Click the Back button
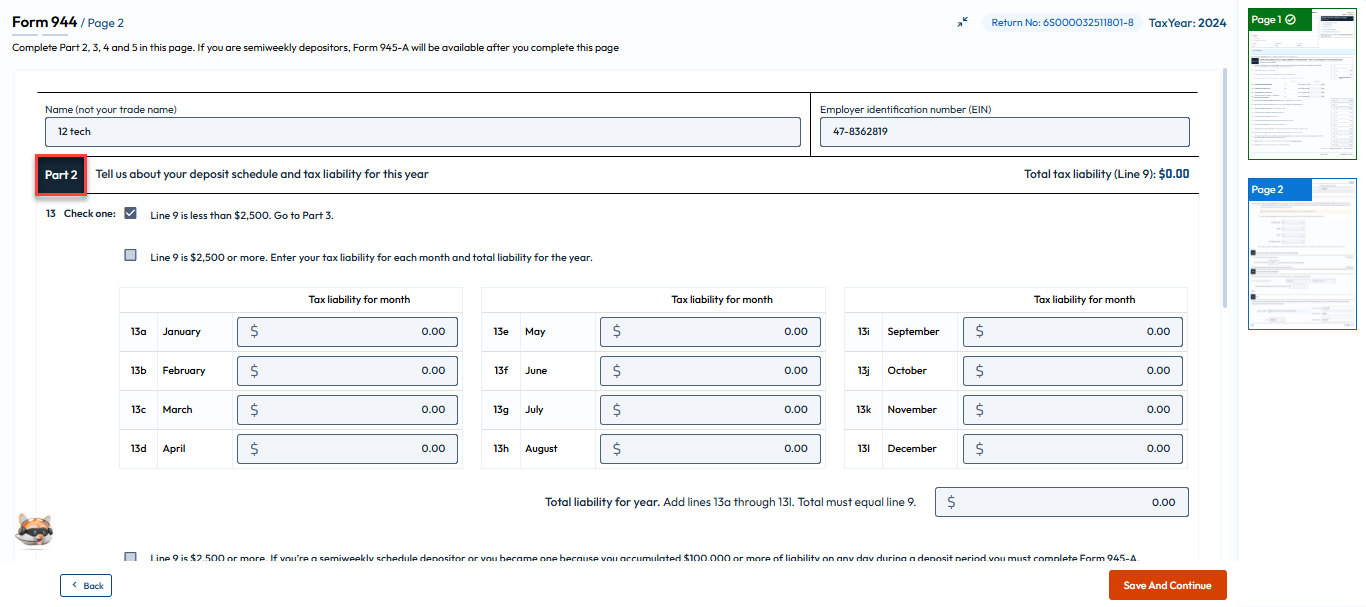The height and width of the screenshot is (607, 1366). 86,585
